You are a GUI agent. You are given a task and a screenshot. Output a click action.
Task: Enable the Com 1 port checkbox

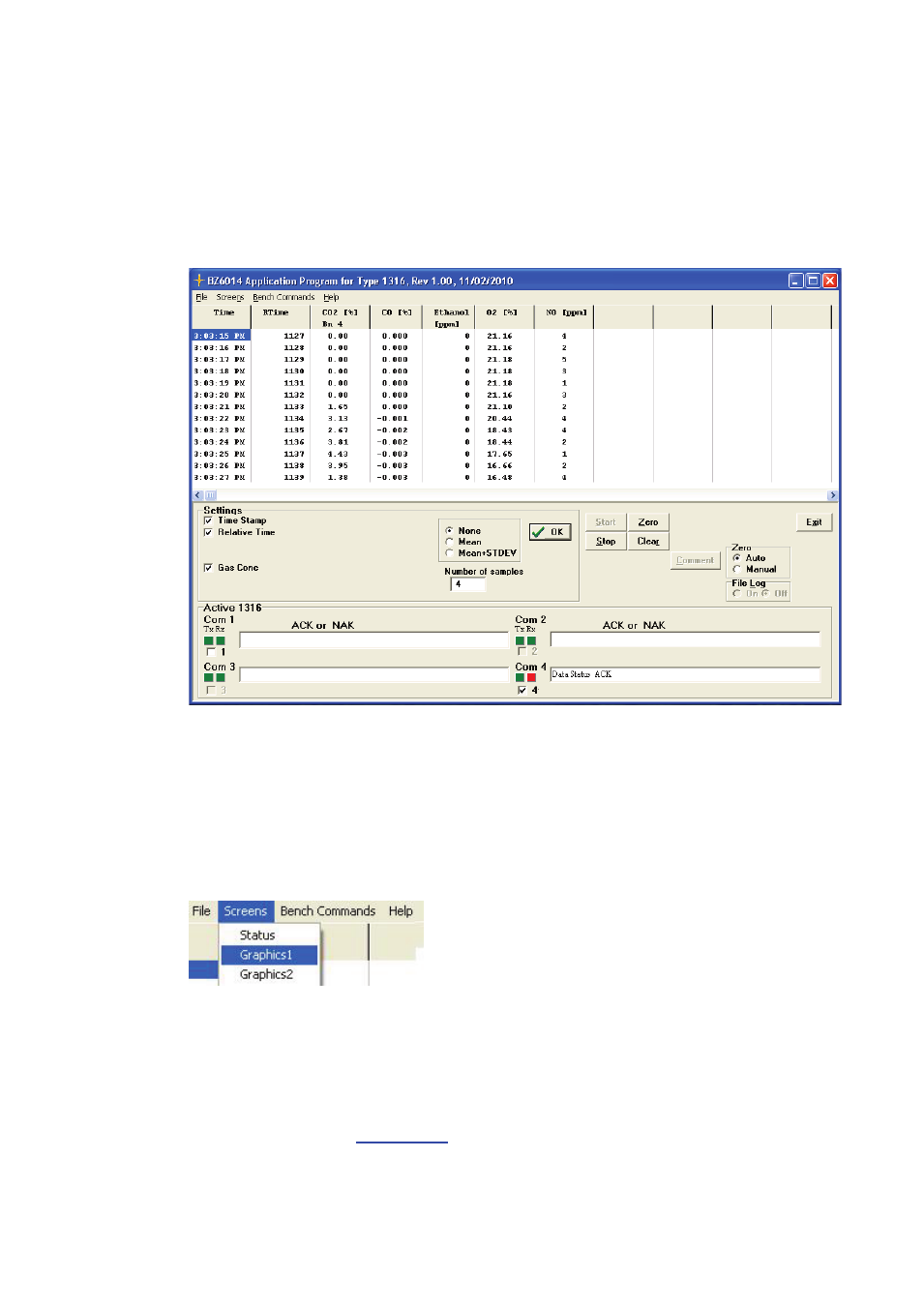point(211,652)
